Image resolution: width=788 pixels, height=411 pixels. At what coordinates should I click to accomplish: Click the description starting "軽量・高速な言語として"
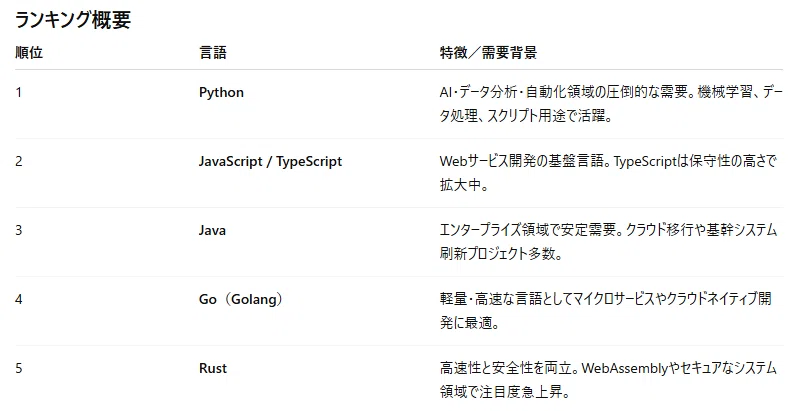(x=606, y=311)
